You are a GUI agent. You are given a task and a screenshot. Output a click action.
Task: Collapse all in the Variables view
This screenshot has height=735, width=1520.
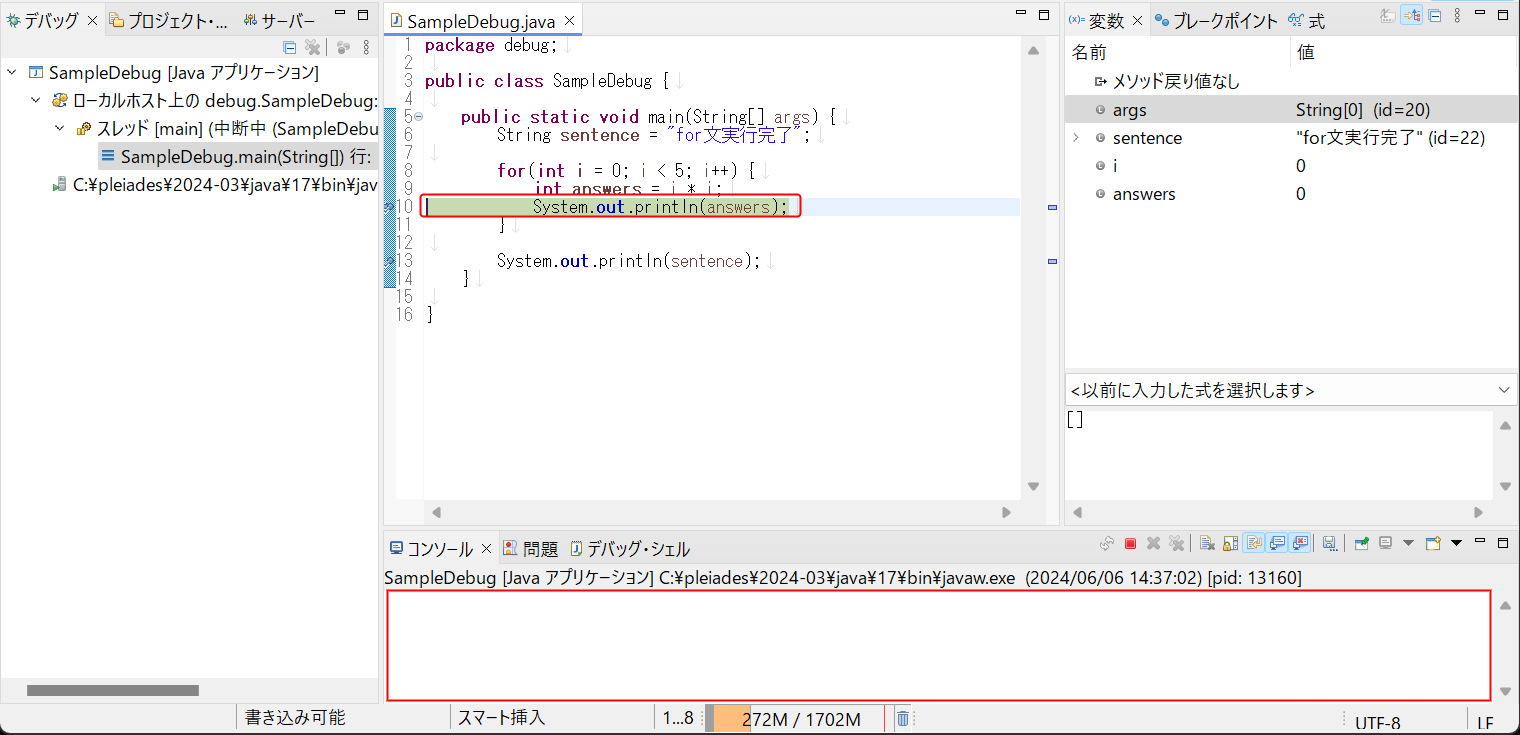pos(1434,16)
